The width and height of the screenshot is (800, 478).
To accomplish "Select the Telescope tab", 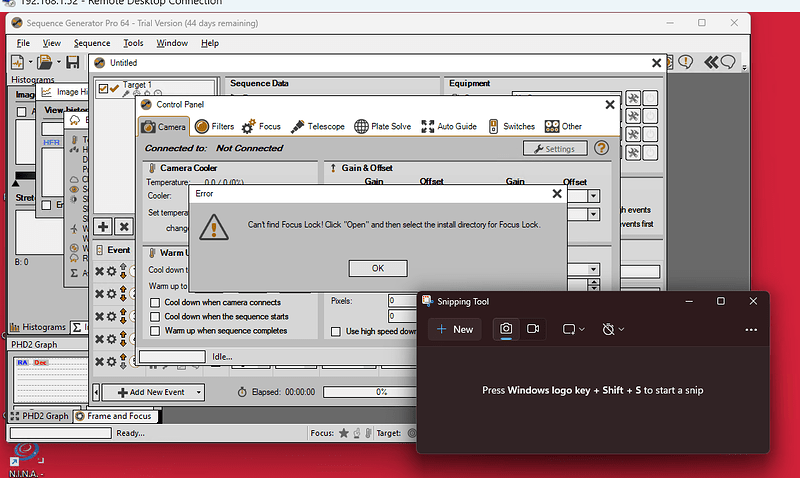I will click(317, 126).
